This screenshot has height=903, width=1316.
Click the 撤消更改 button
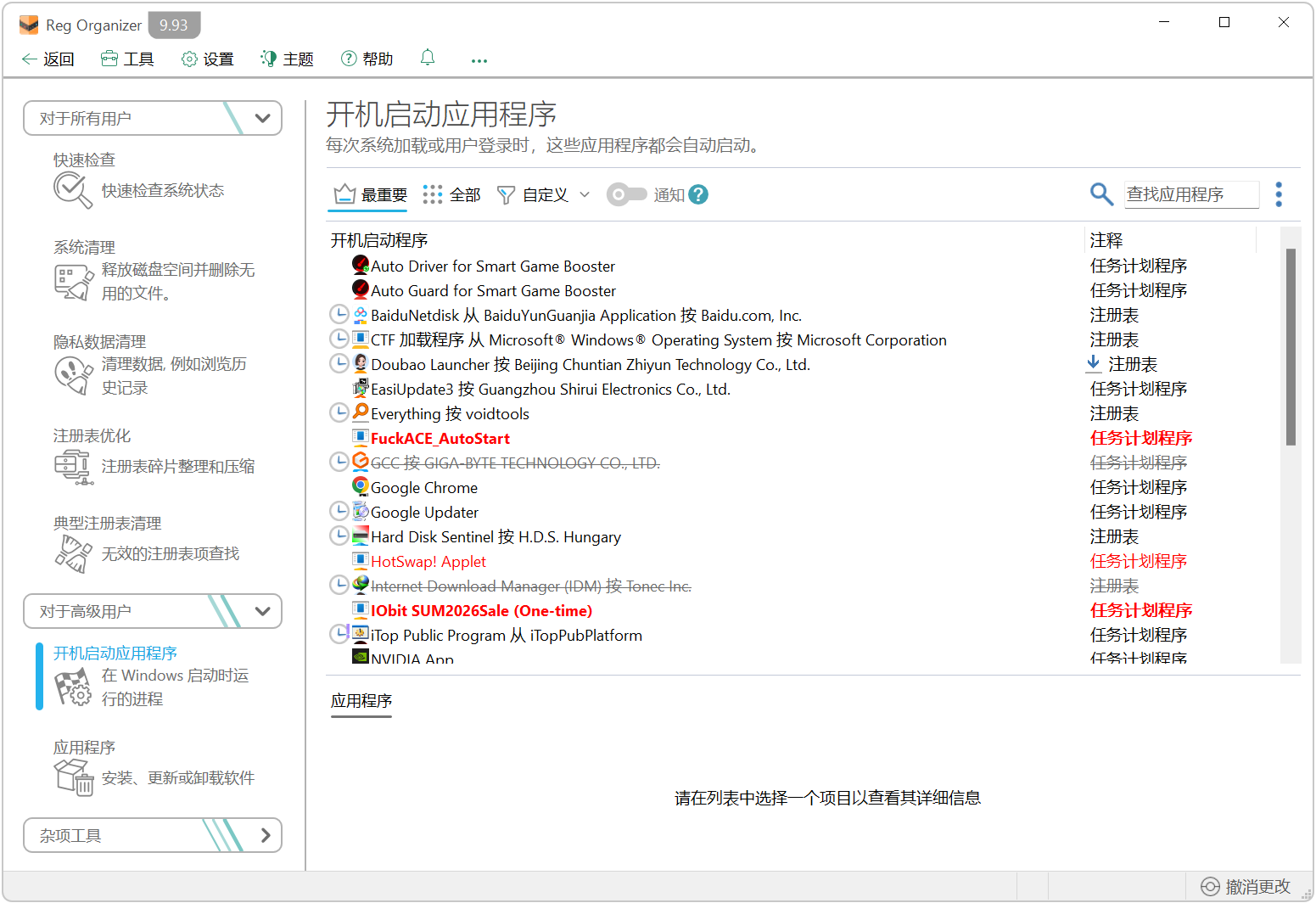pyautogui.click(x=1246, y=887)
